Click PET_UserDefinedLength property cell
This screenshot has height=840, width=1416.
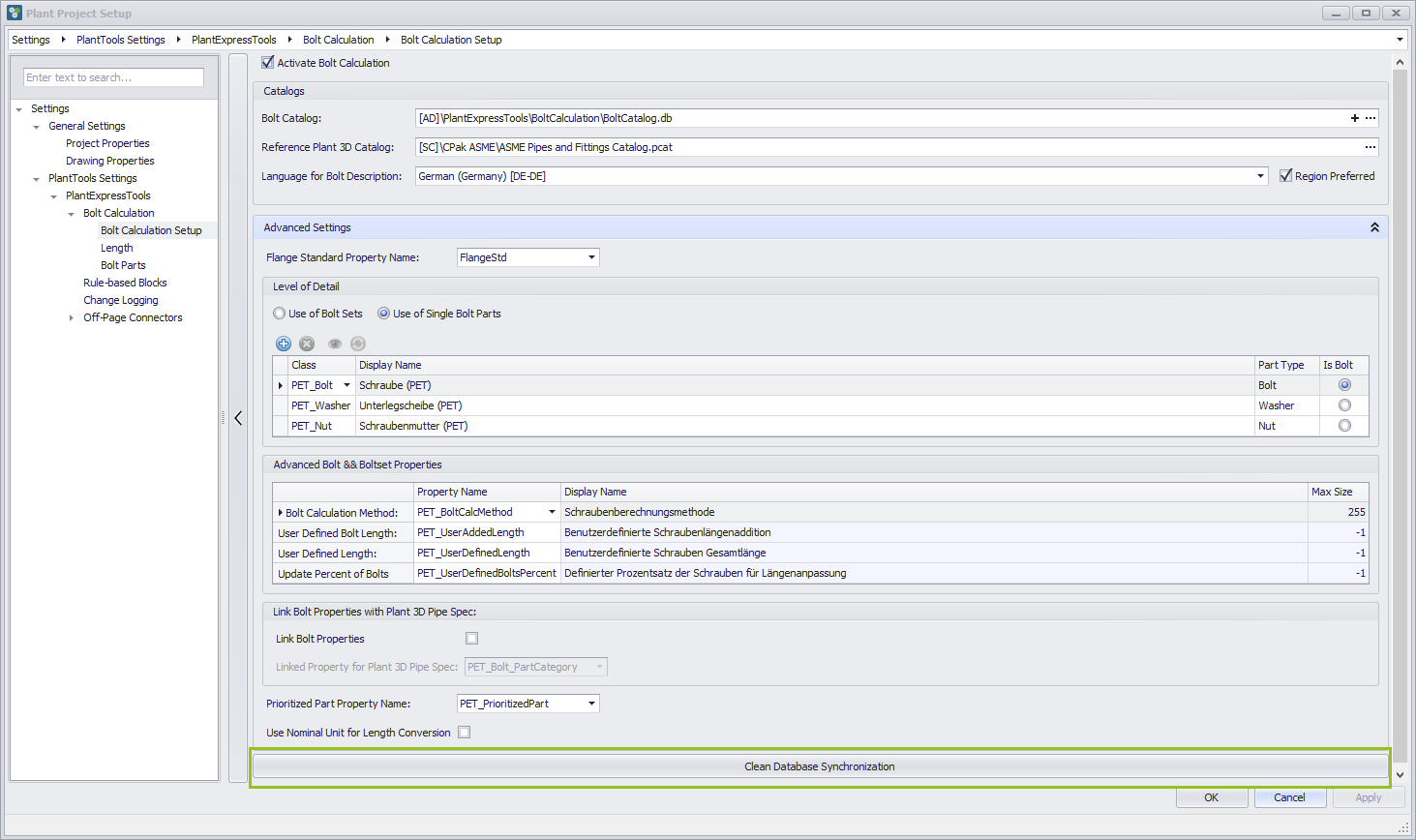487,553
